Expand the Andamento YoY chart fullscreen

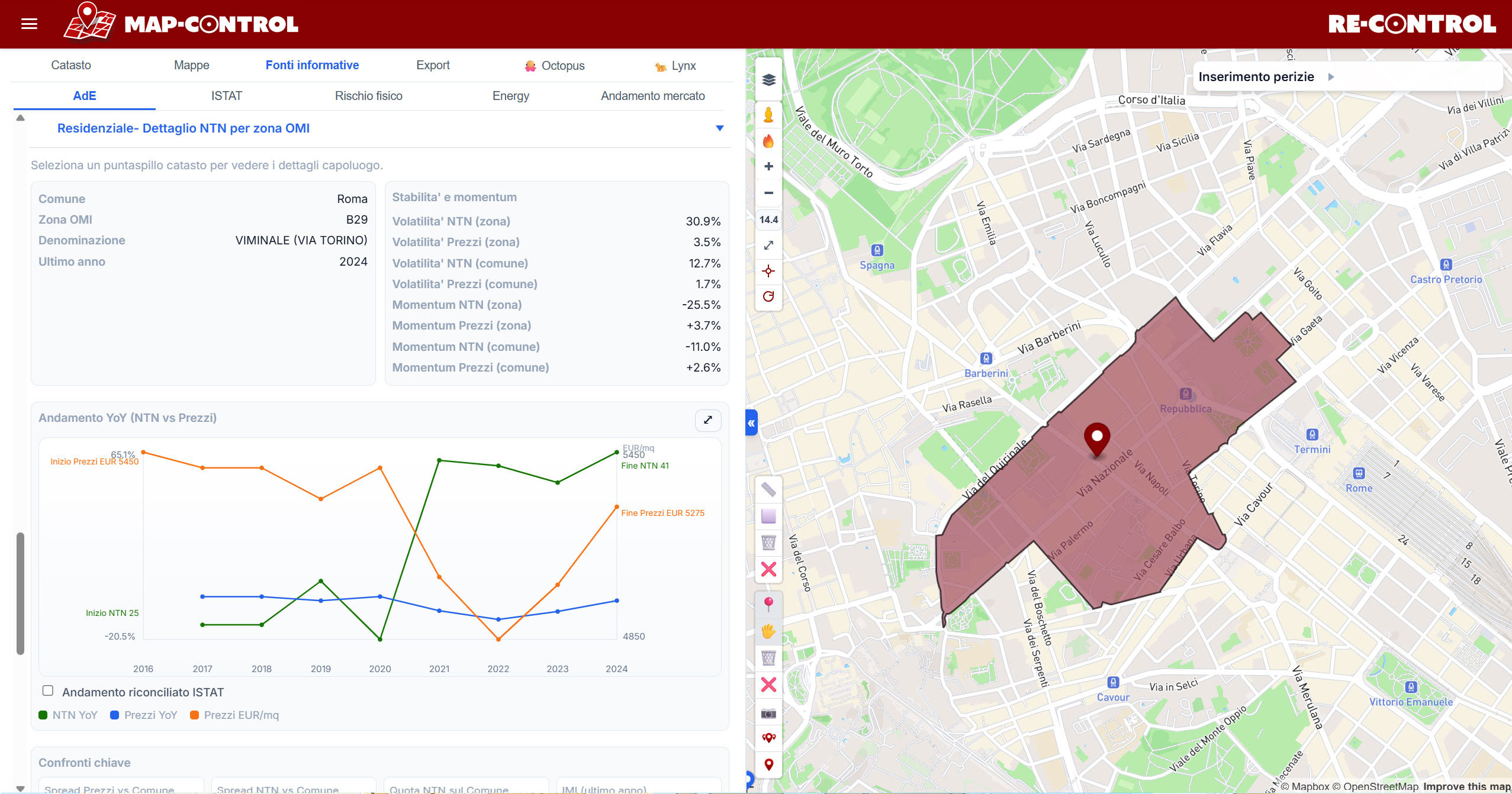(707, 420)
